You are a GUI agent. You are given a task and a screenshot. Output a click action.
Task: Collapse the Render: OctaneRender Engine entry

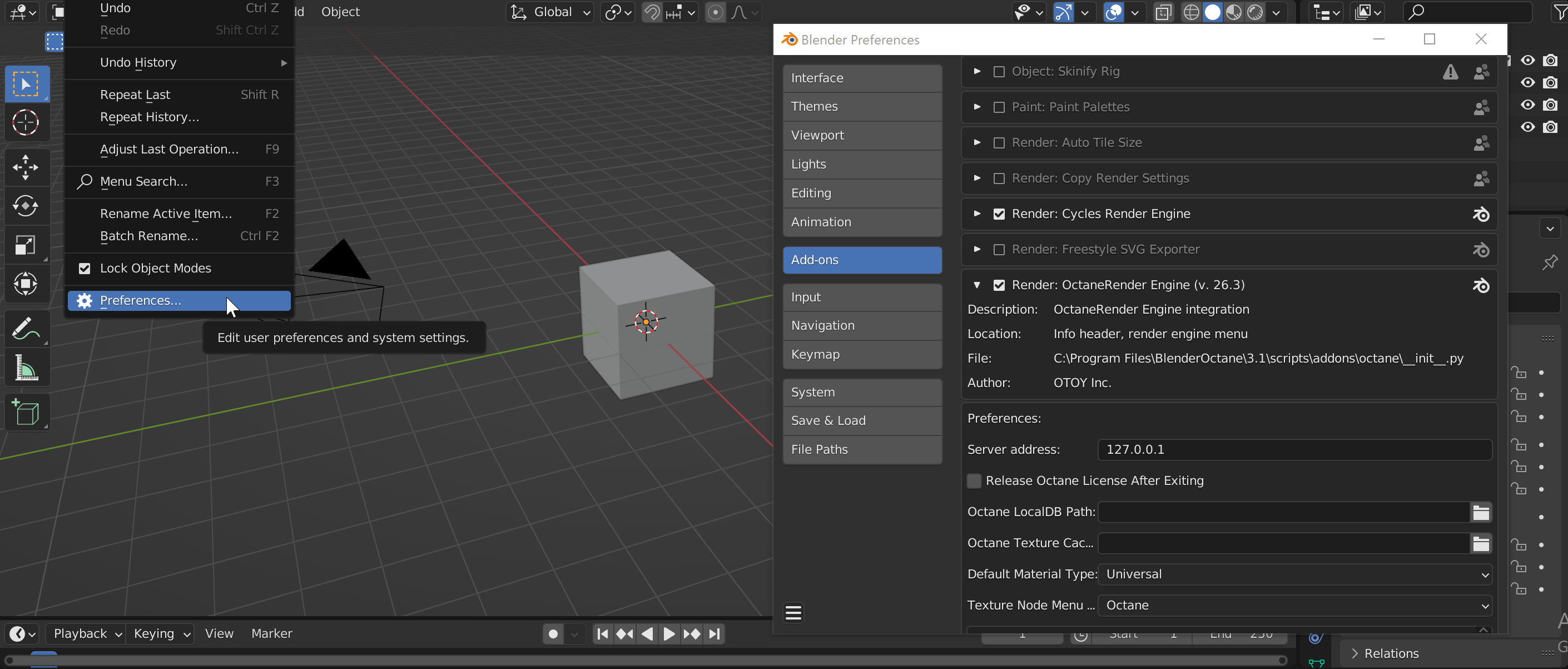click(976, 285)
